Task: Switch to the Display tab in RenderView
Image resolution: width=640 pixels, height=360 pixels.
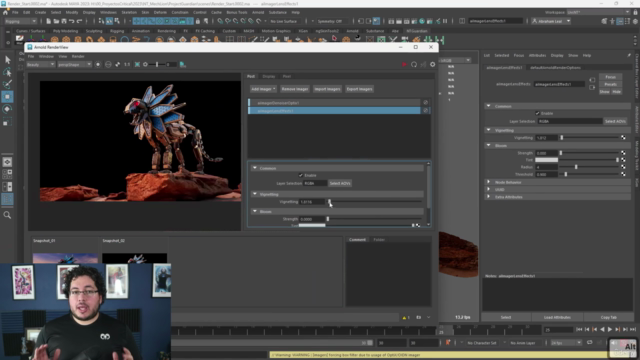Action: click(269, 76)
